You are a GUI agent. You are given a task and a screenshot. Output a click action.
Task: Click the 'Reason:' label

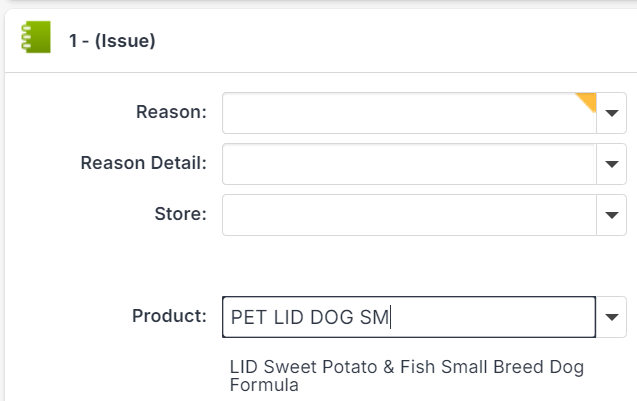(171, 112)
